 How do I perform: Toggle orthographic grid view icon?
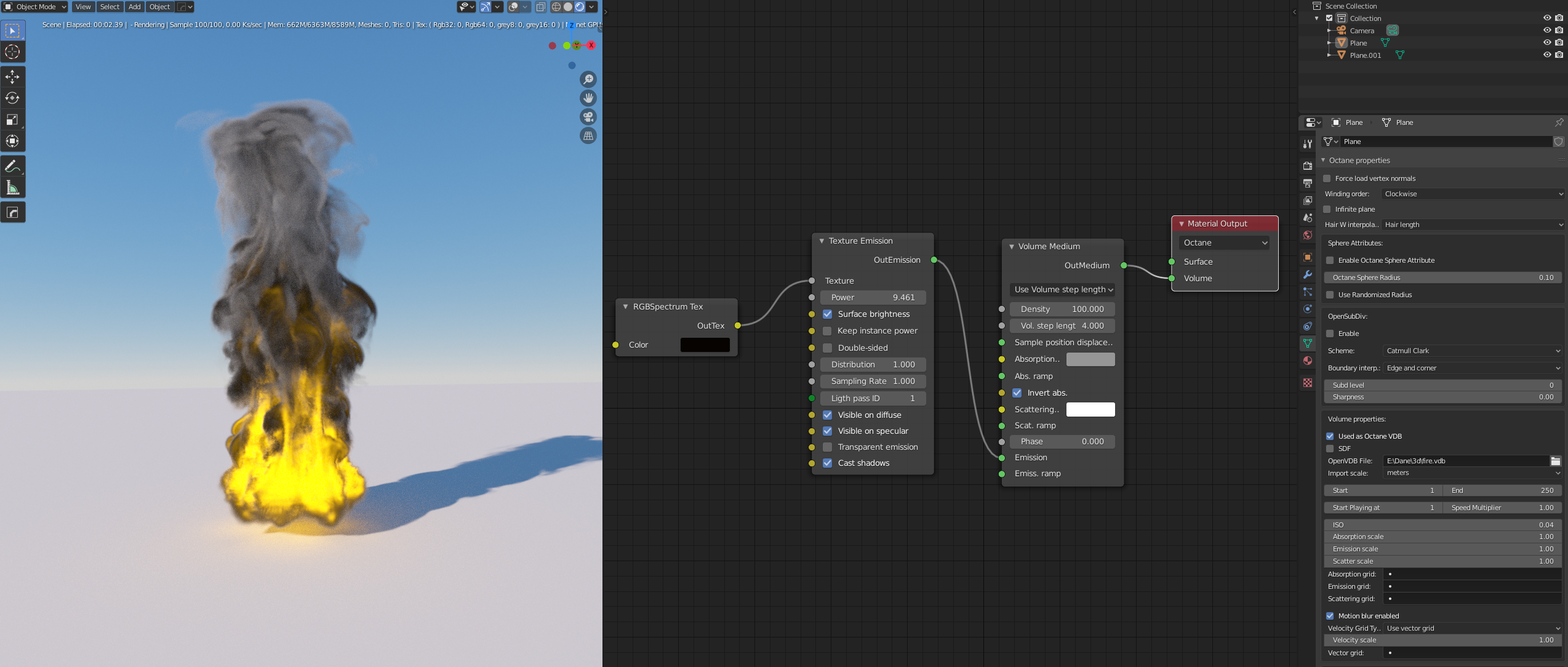coord(588,136)
